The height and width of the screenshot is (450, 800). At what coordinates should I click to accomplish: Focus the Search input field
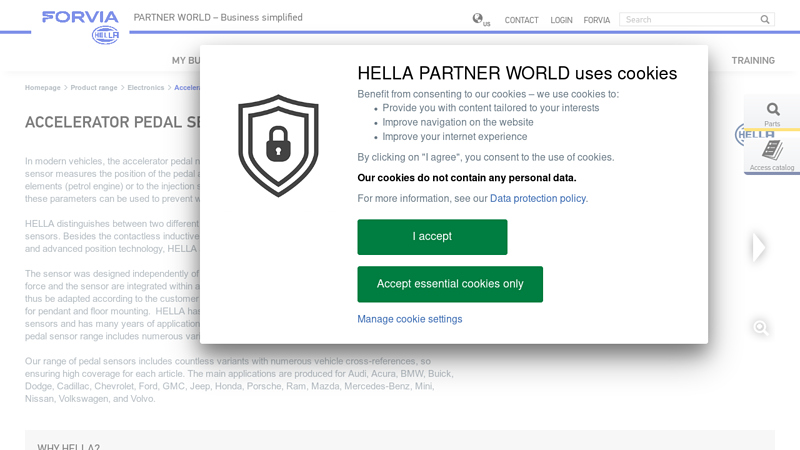(688, 19)
